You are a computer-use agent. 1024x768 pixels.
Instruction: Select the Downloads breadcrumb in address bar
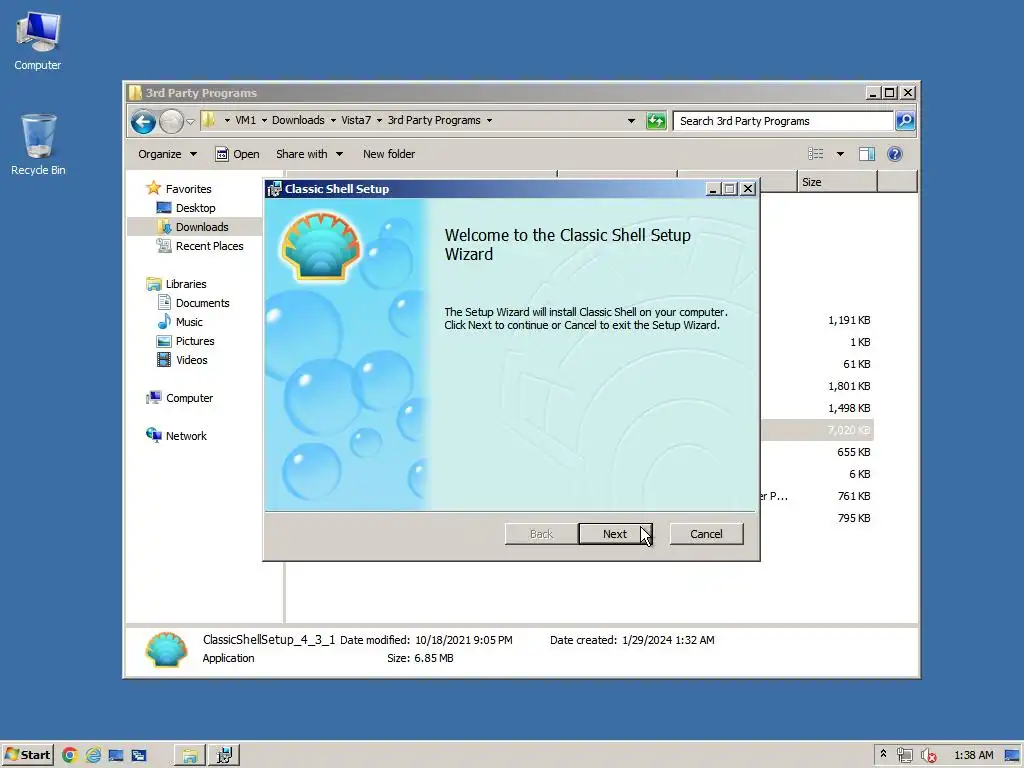[298, 120]
